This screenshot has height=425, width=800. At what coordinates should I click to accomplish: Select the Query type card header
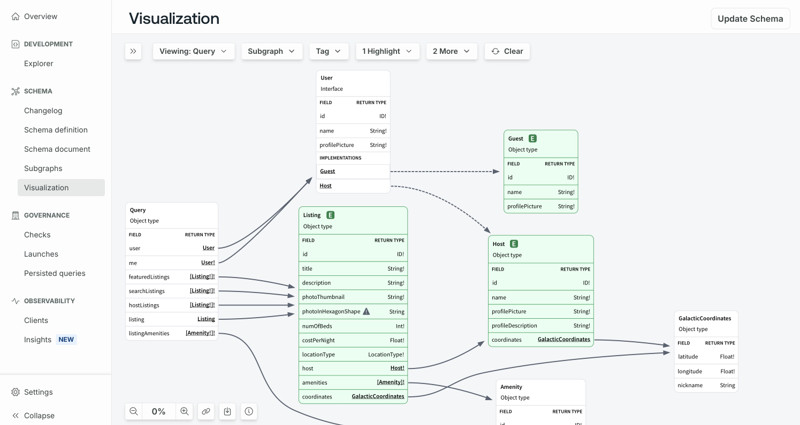pyautogui.click(x=172, y=215)
